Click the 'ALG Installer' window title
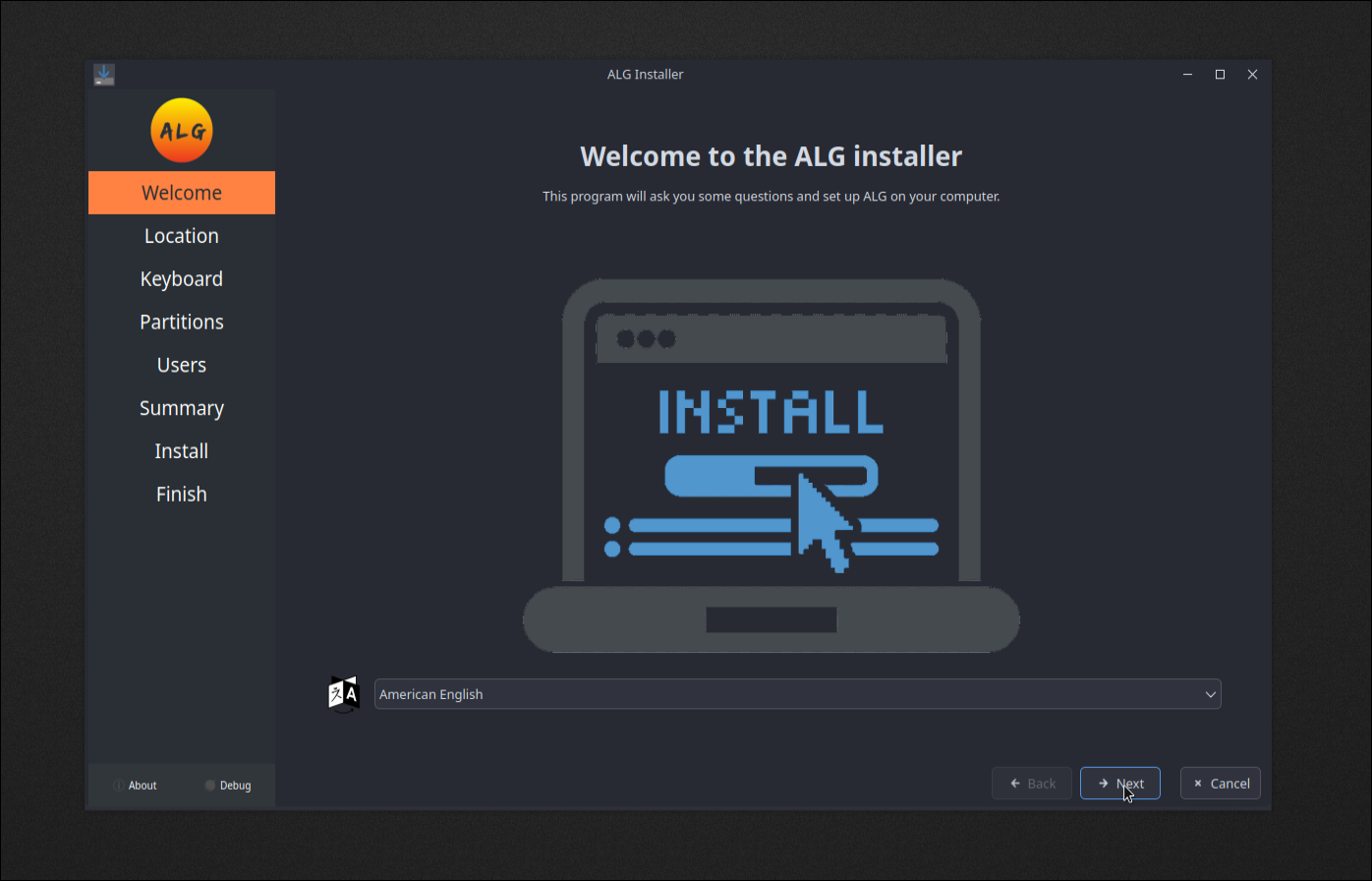 pyautogui.click(x=645, y=75)
